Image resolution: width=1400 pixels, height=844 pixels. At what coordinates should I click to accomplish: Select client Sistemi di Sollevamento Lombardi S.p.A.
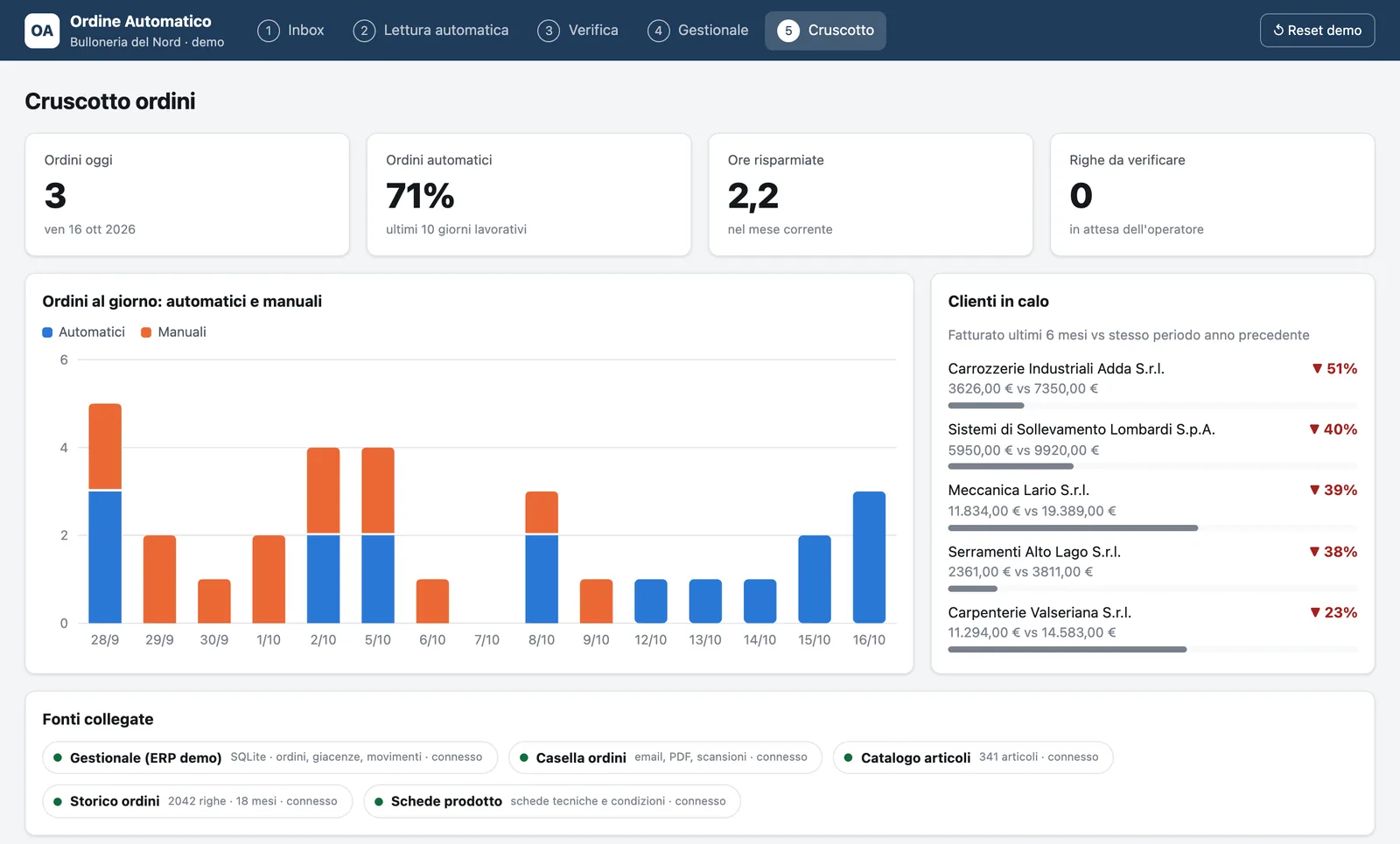coord(1081,429)
